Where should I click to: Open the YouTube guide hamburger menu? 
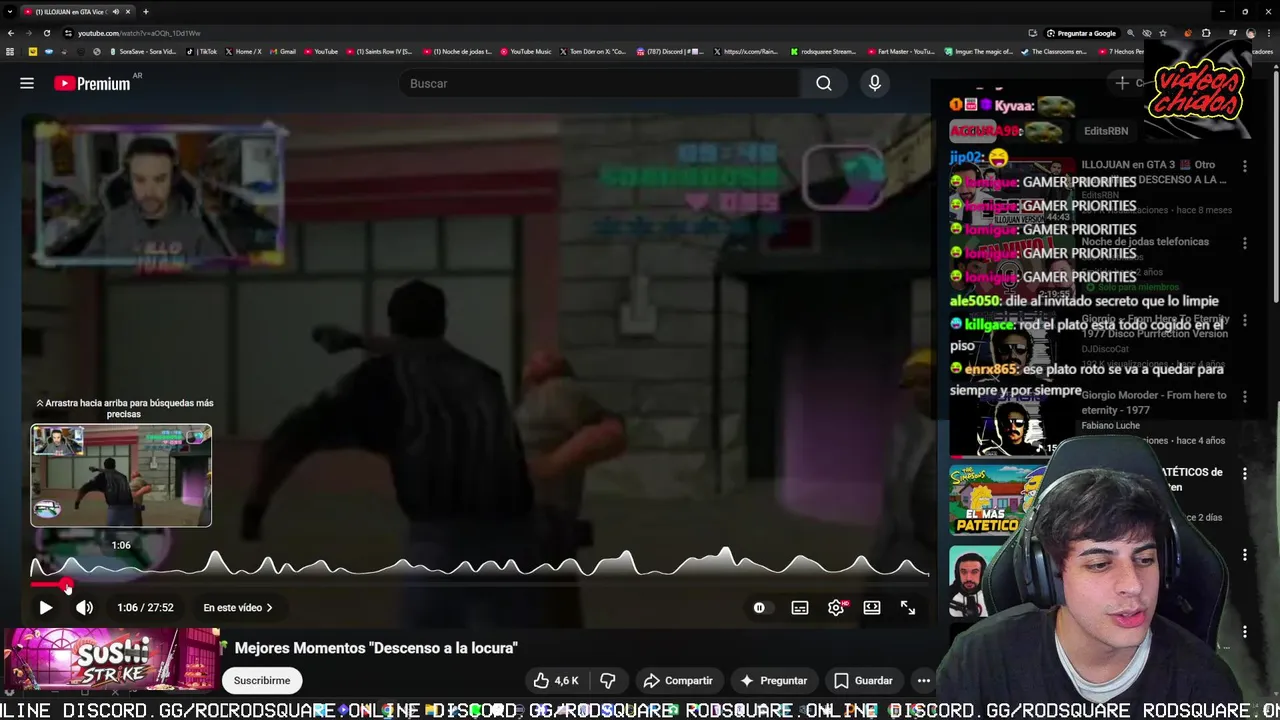tap(27, 83)
